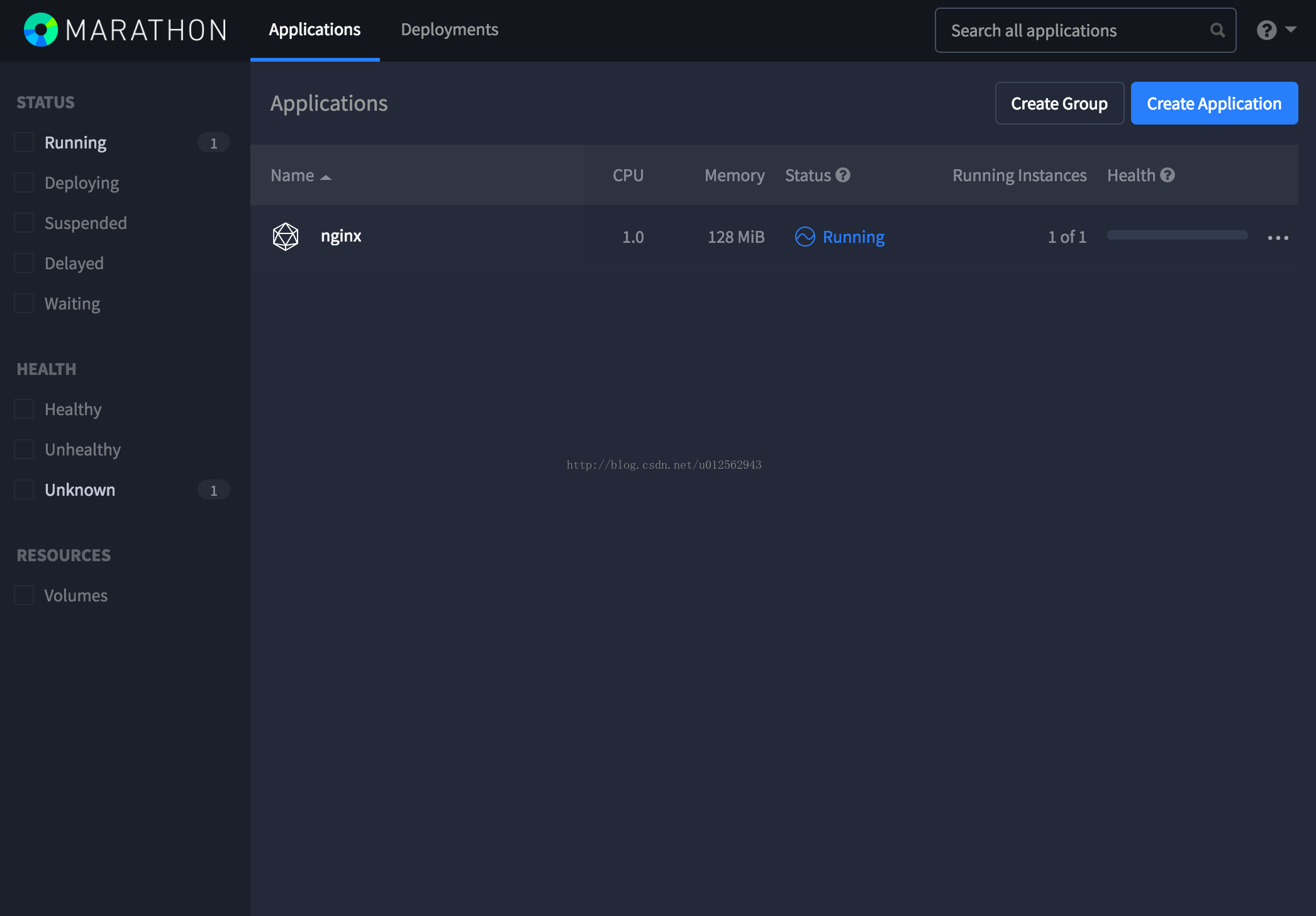Click the 1.0 CPU value
This screenshot has height=916, width=1316.
(633, 237)
